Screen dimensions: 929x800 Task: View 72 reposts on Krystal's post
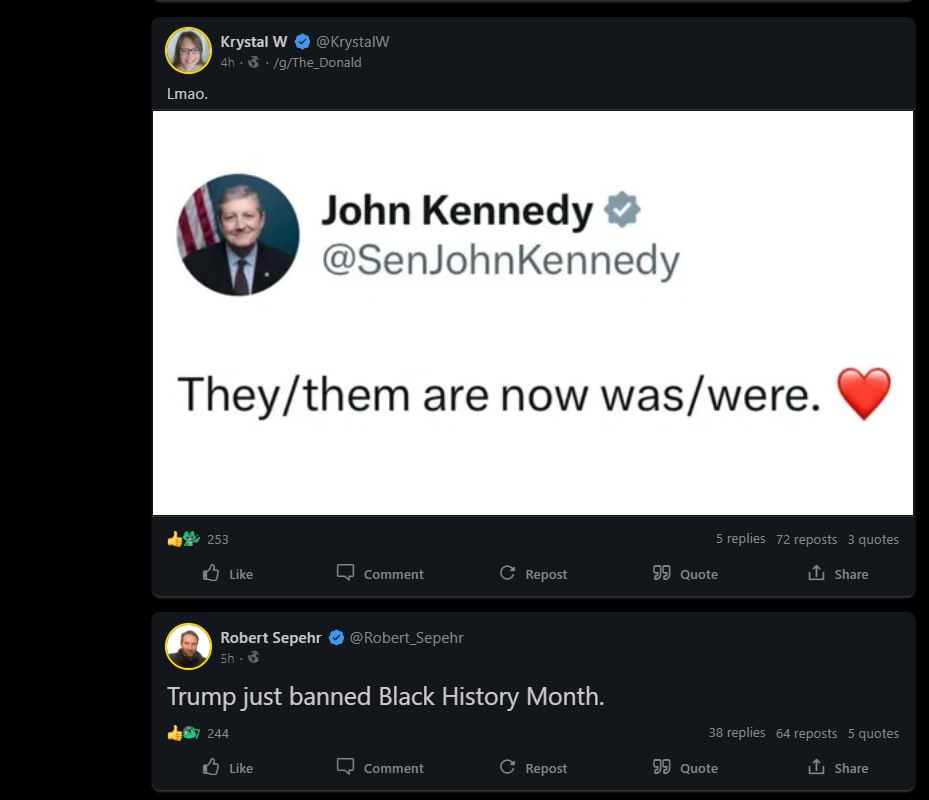(806, 539)
